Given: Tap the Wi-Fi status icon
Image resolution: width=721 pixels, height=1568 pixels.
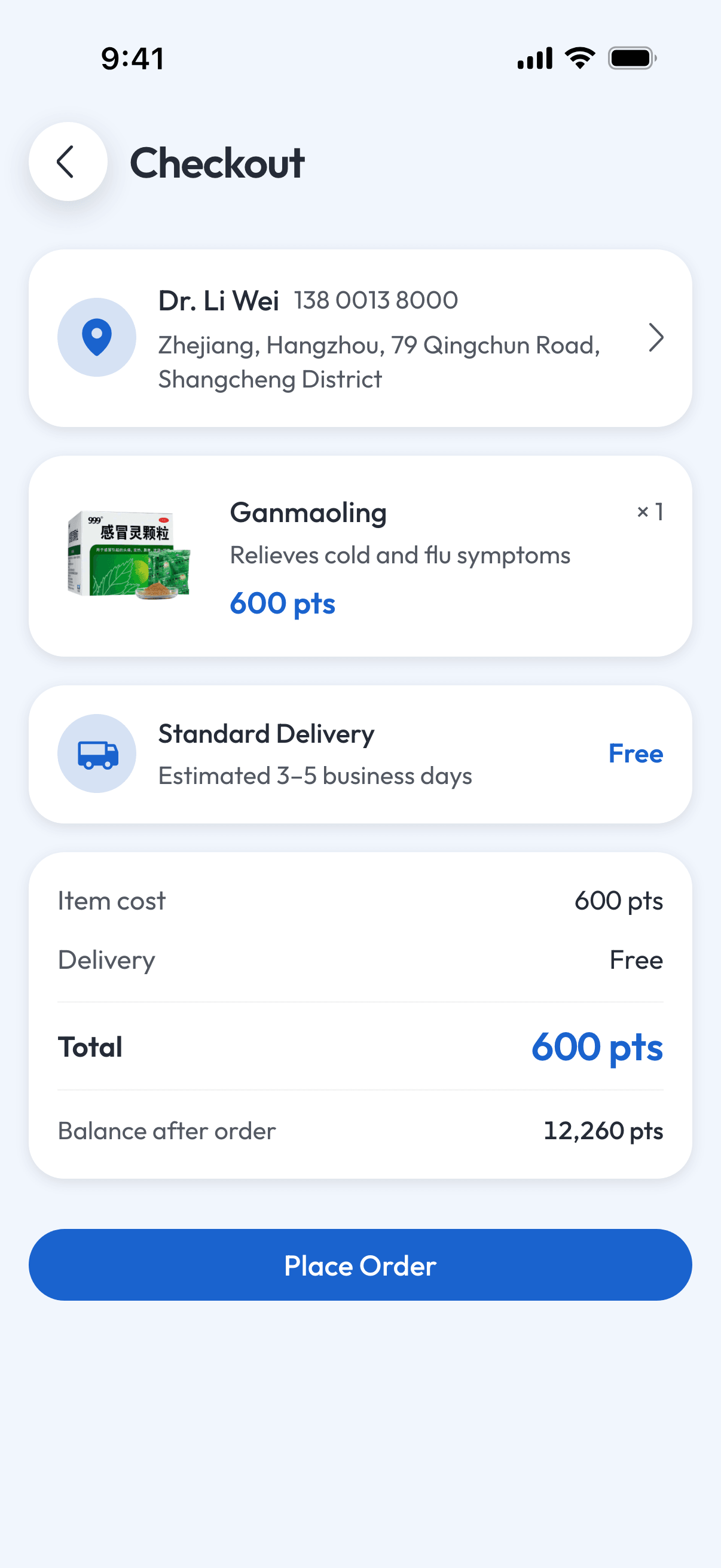Looking at the screenshot, I should tap(580, 59).
